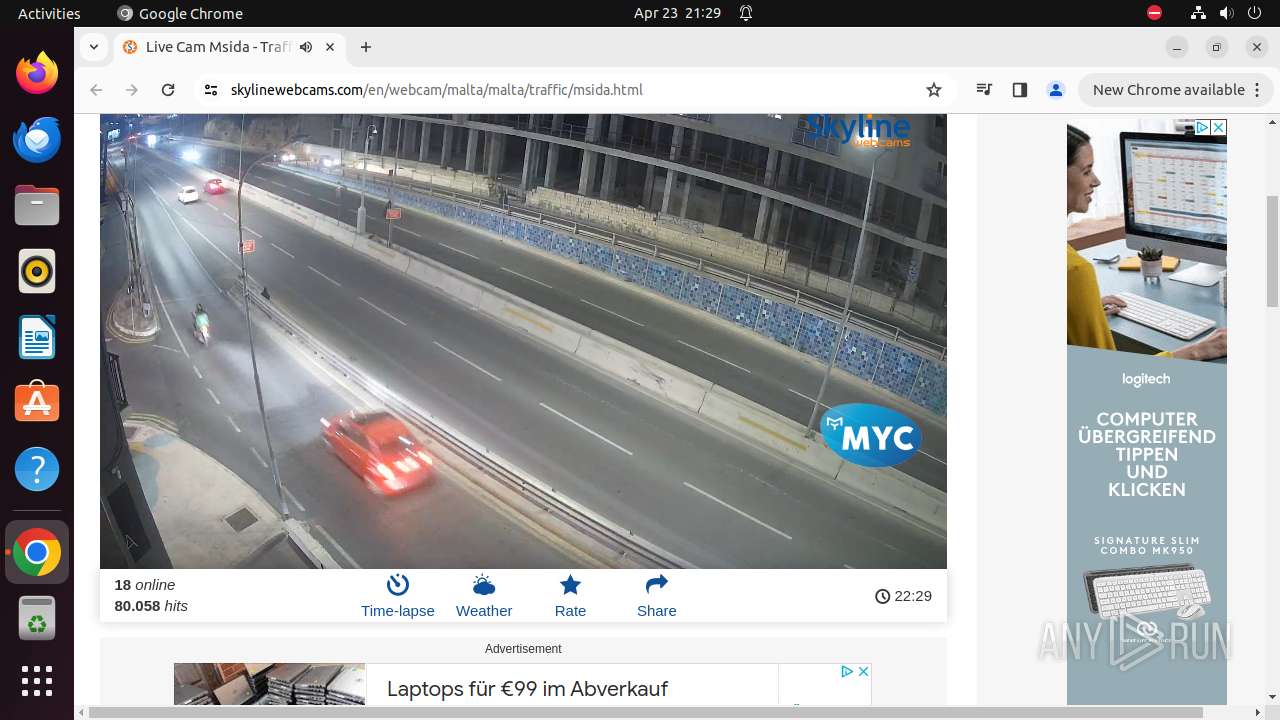Mute the tab audio speaker icon
The height and width of the screenshot is (720, 1280).
coord(306,47)
